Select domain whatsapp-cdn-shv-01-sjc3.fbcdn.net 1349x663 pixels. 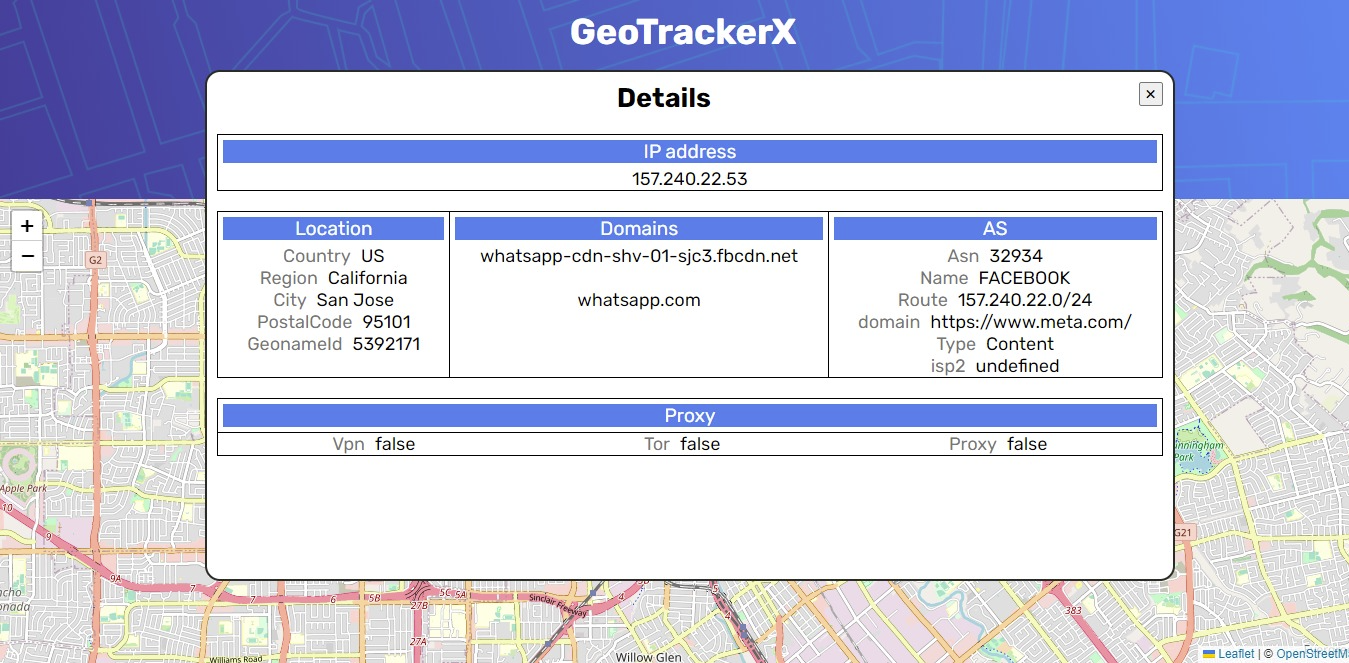pyautogui.click(x=639, y=256)
